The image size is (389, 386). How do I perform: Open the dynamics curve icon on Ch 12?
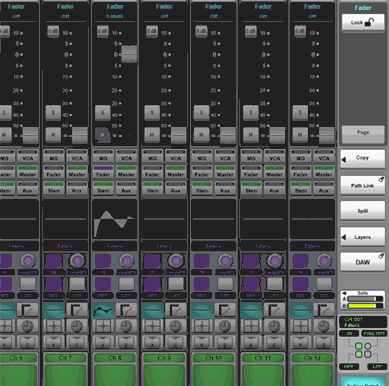[324, 310]
